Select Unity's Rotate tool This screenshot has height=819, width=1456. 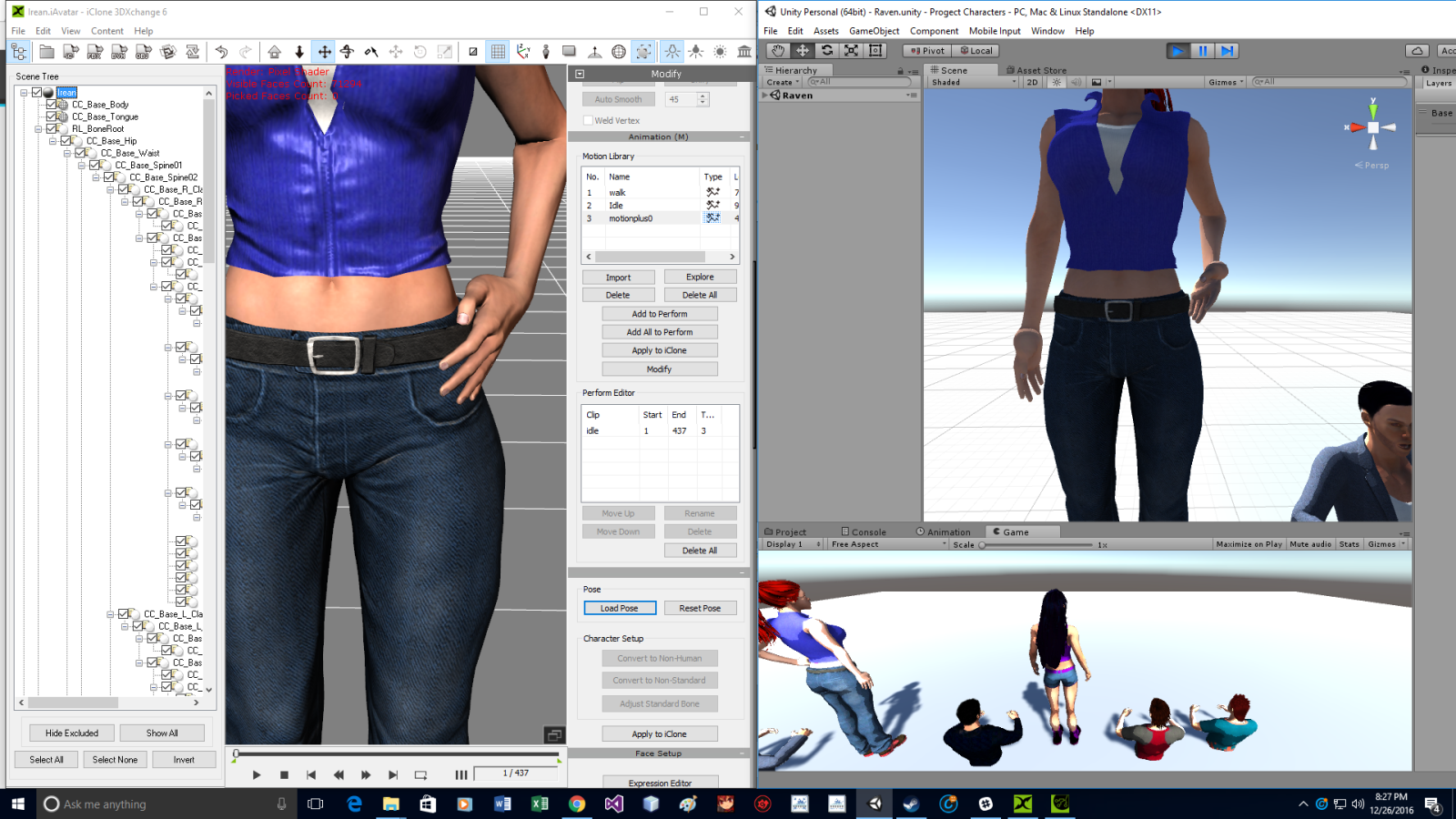pyautogui.click(x=827, y=51)
